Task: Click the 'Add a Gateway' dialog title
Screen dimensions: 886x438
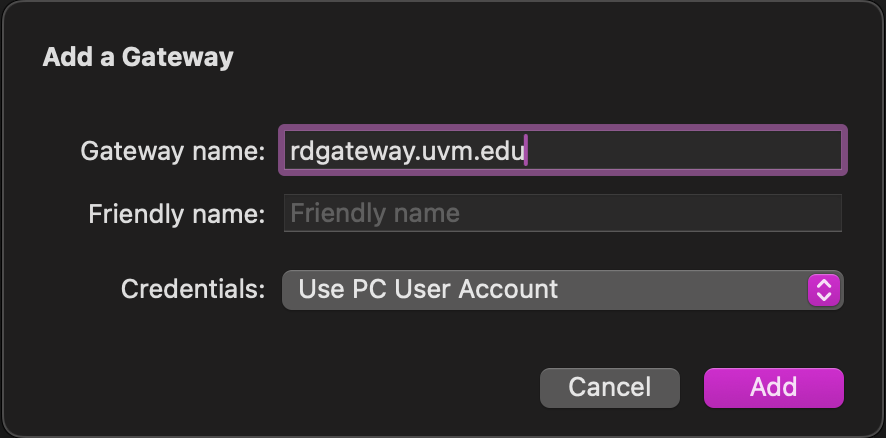Action: (138, 57)
